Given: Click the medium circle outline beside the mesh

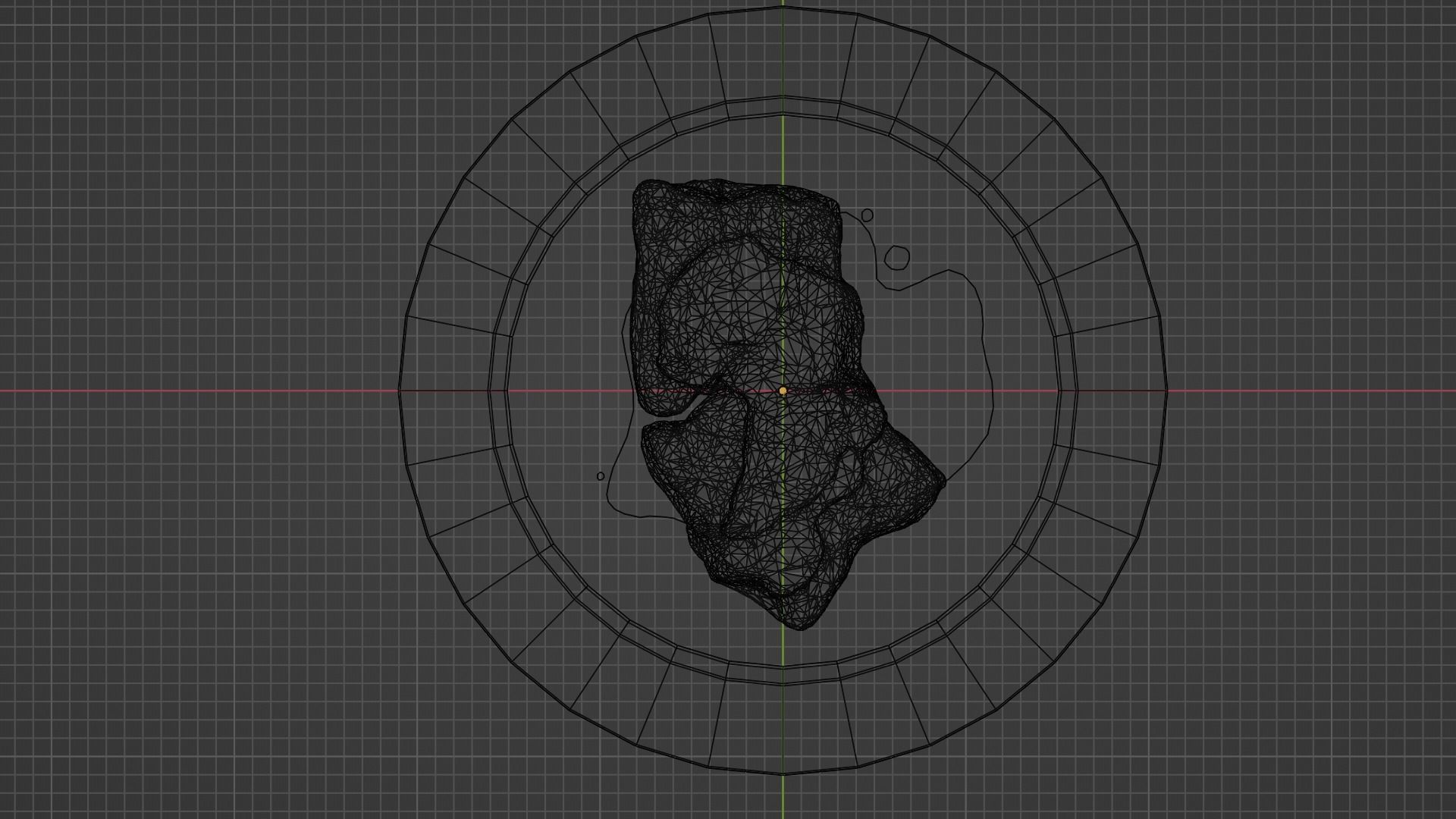Looking at the screenshot, I should pyautogui.click(x=897, y=257).
